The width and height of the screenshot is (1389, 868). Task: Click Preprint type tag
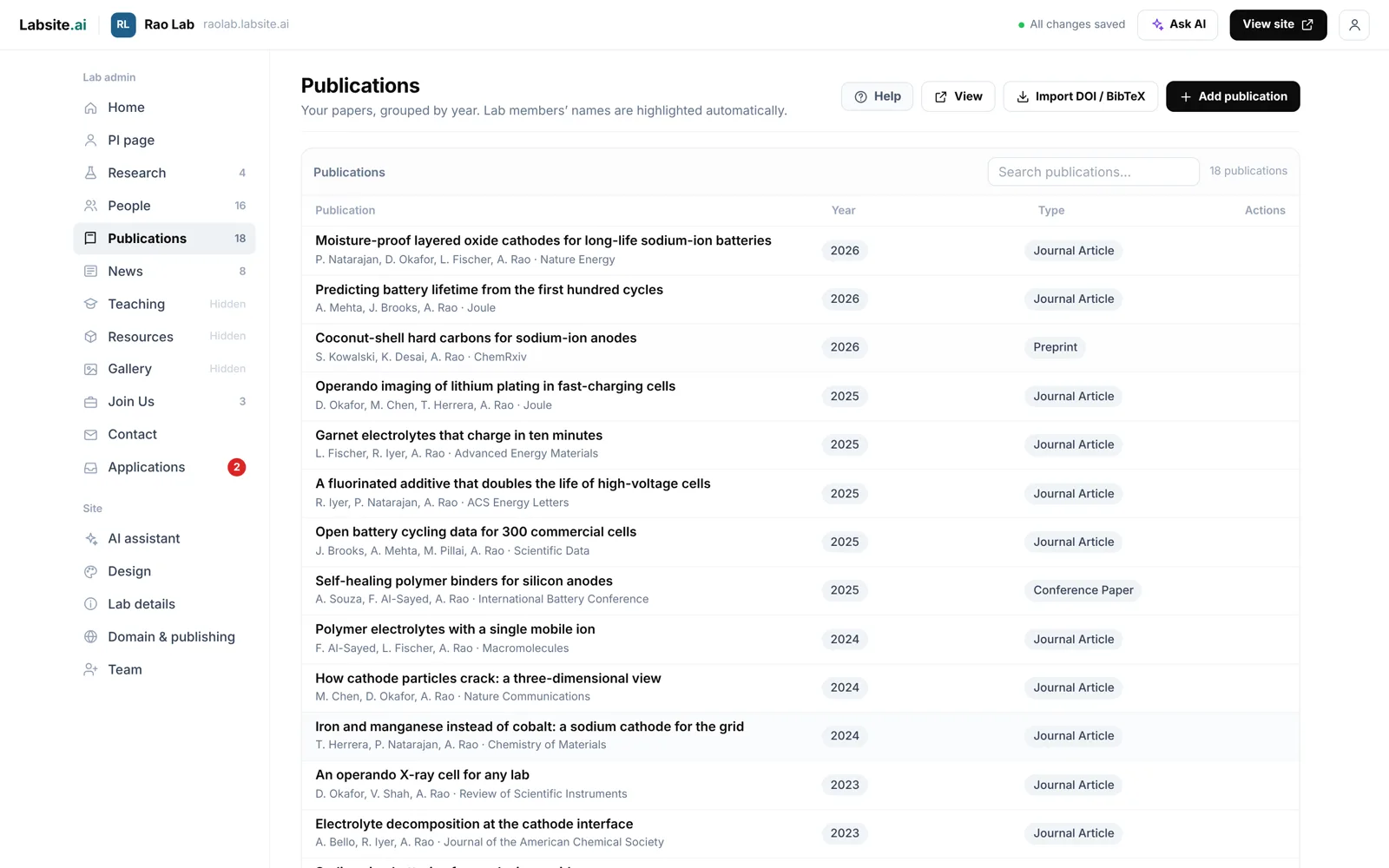[x=1055, y=347]
